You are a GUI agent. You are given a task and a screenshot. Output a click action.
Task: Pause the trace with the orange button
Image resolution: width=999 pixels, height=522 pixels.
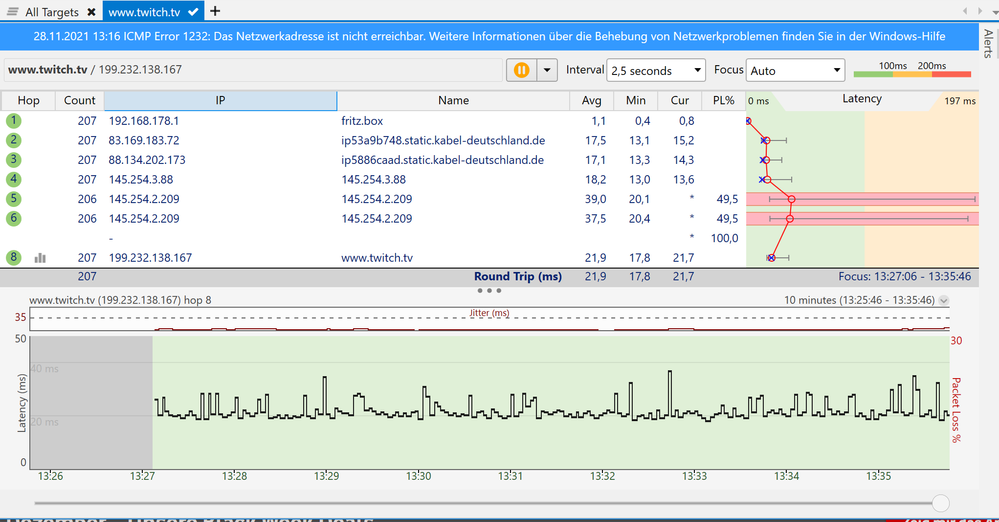pos(521,70)
